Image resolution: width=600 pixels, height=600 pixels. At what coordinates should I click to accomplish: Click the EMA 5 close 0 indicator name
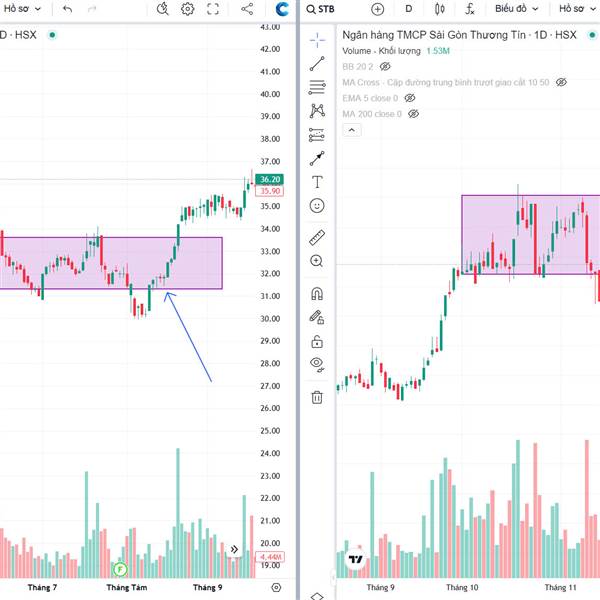(x=370, y=98)
